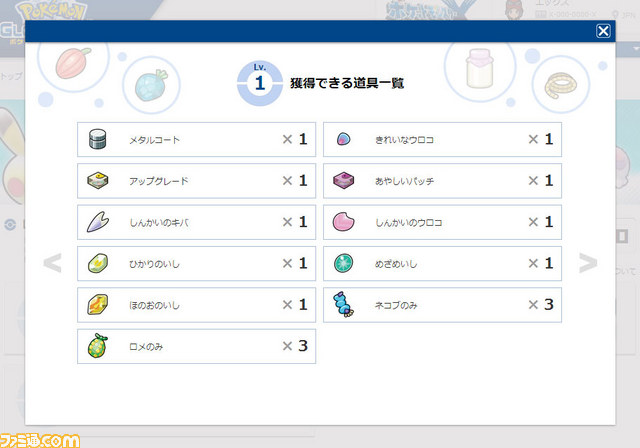Click the Metal Coat (メタルコート) item icon
The height and width of the screenshot is (448, 640).
[x=98, y=139]
